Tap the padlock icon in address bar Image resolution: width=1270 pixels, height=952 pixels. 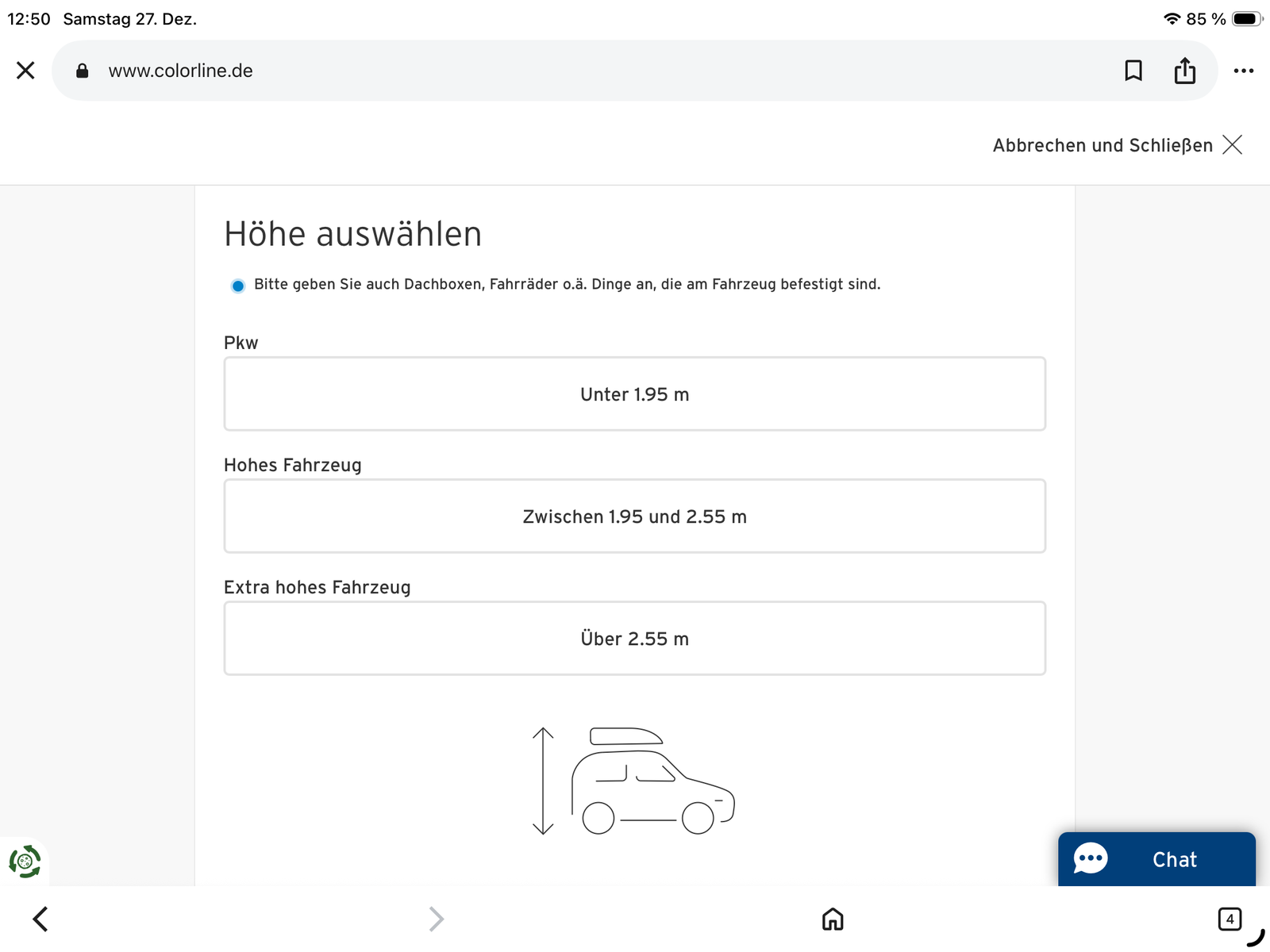(x=82, y=71)
